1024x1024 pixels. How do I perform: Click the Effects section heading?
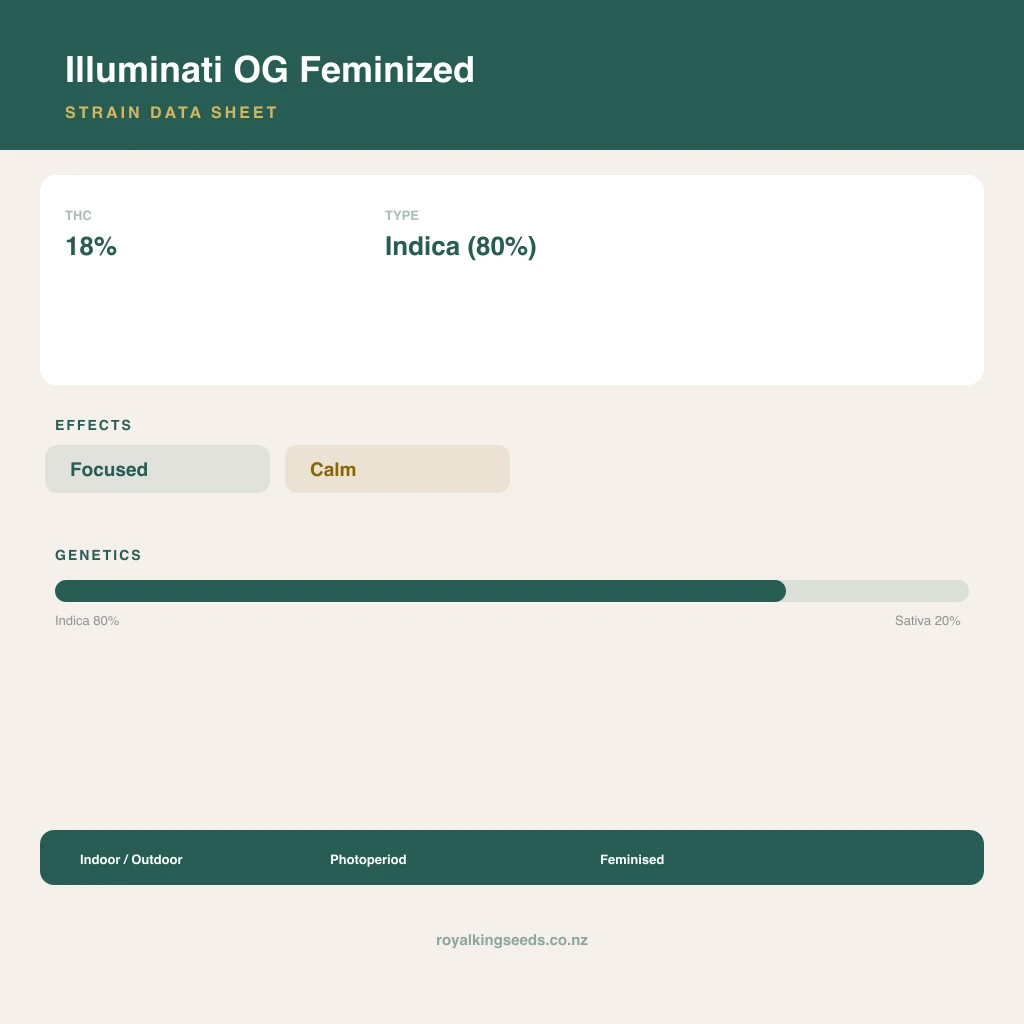[x=93, y=425]
